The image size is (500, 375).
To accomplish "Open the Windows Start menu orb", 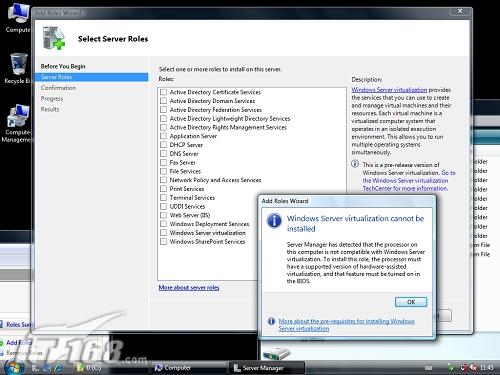I will click(x=13, y=367).
